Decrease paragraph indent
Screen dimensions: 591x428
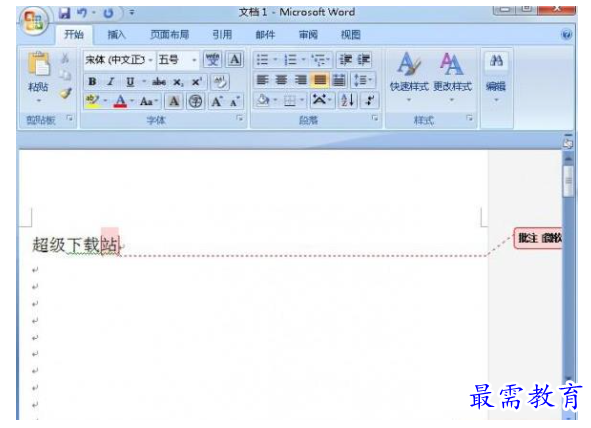[345, 60]
